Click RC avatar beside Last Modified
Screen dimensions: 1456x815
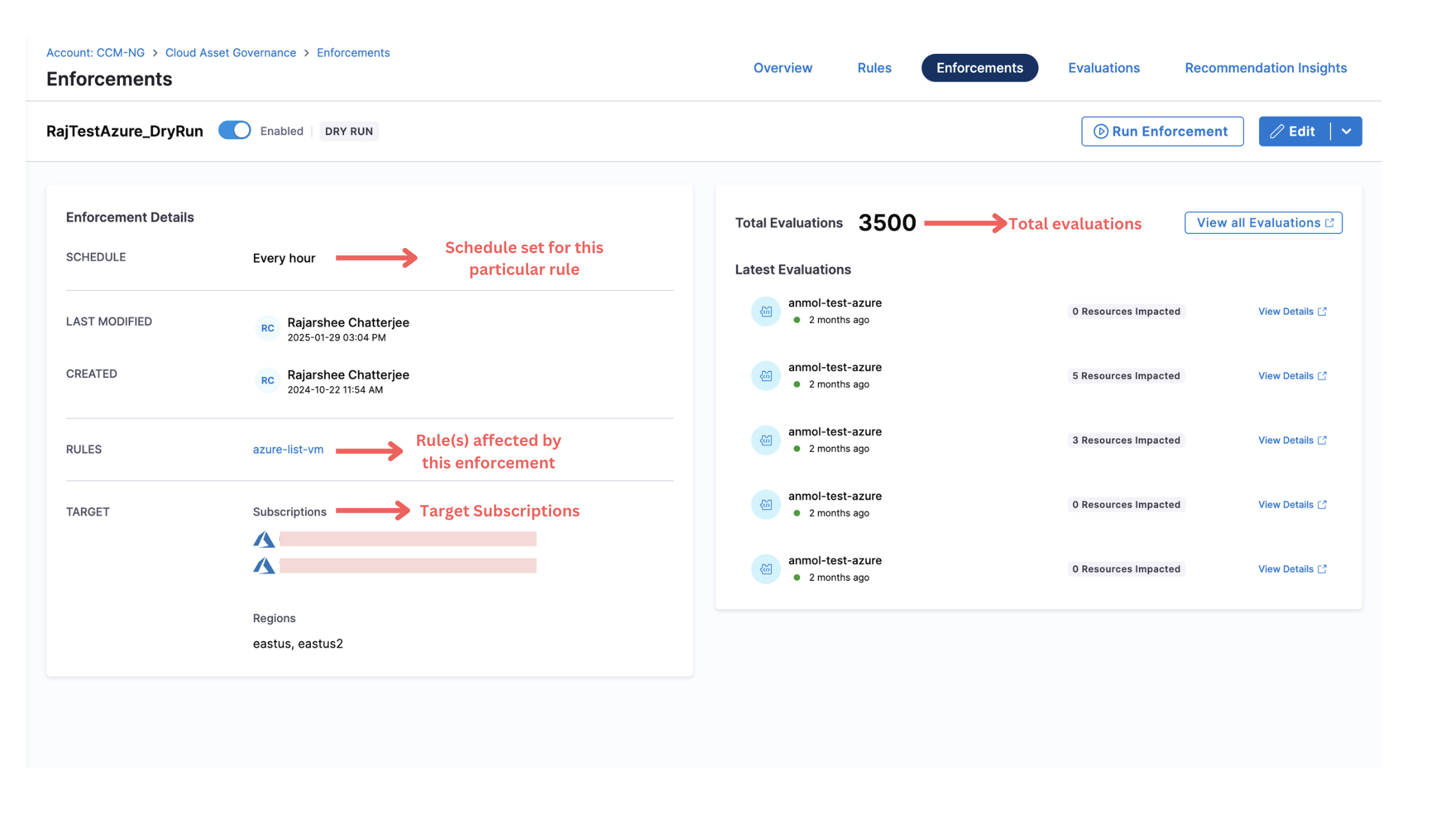tap(267, 328)
